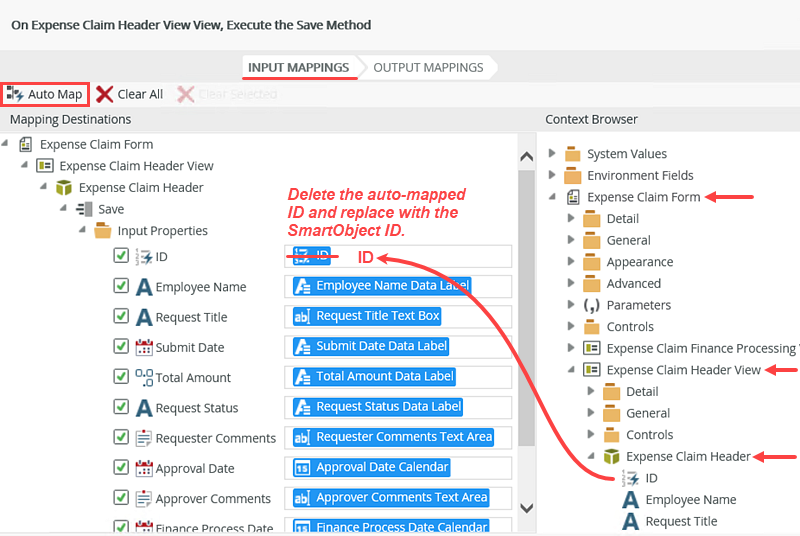The image size is (800, 536).
Task: Select the Environment Fields folder icon
Action: click(x=573, y=175)
